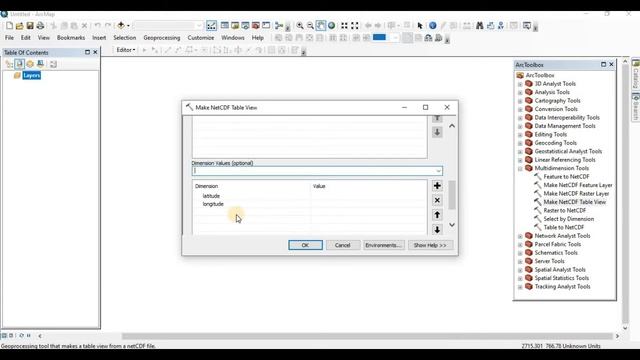
Task: Expand the 3D Analyst Tools toolbox
Action: 520,84
